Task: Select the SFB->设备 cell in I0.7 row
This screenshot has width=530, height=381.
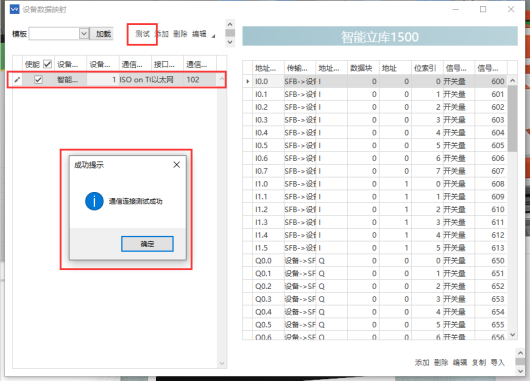Action: click(x=300, y=171)
